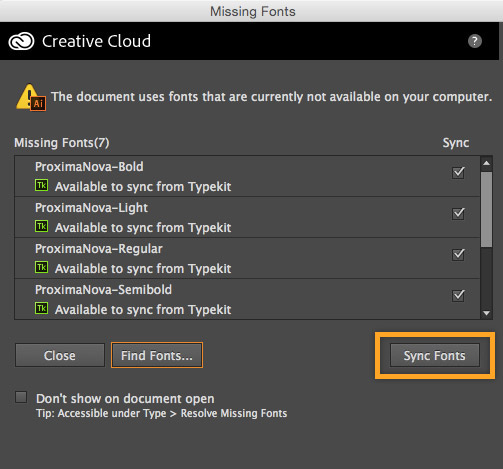Image resolution: width=503 pixels, height=469 pixels.
Task: Click Available to sync text under ProximaNova-Semibold
Action: pyautogui.click(x=143, y=310)
